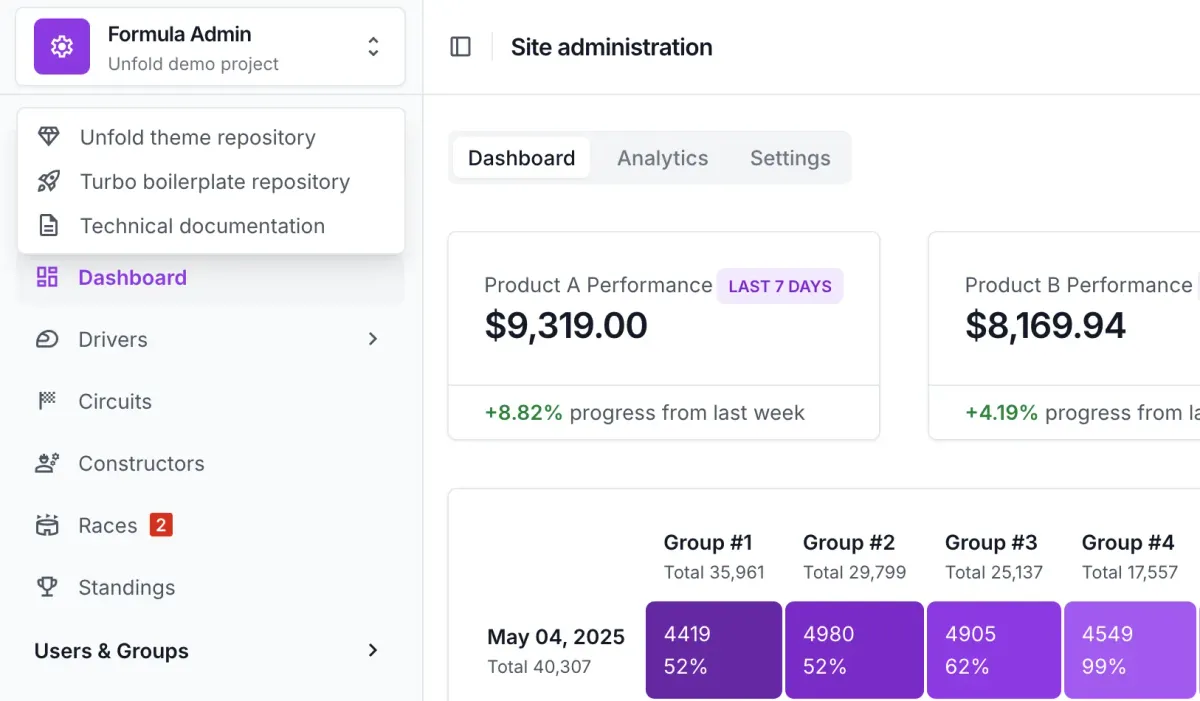Click the Group #1 purple cell 4419
This screenshot has width=1200, height=701.
click(x=714, y=650)
